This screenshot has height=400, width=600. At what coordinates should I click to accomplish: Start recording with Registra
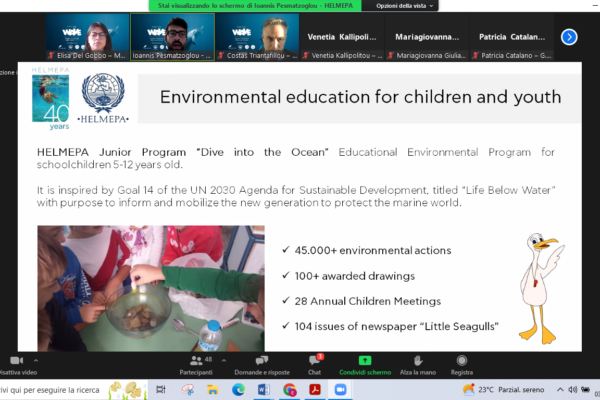click(461, 364)
